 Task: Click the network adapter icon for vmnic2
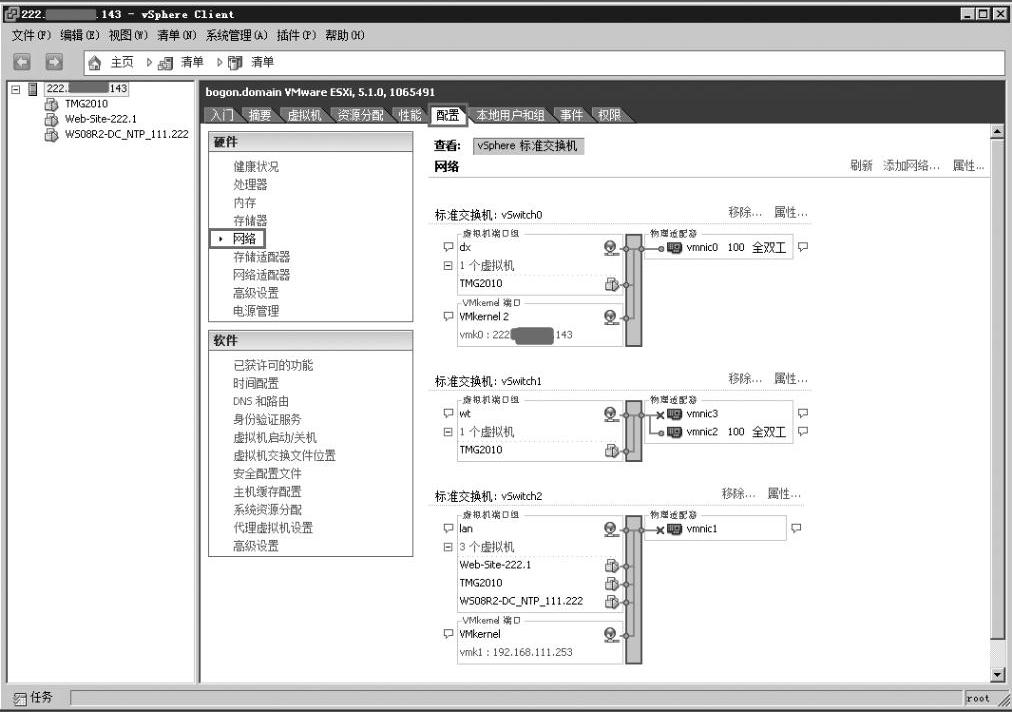click(x=674, y=432)
